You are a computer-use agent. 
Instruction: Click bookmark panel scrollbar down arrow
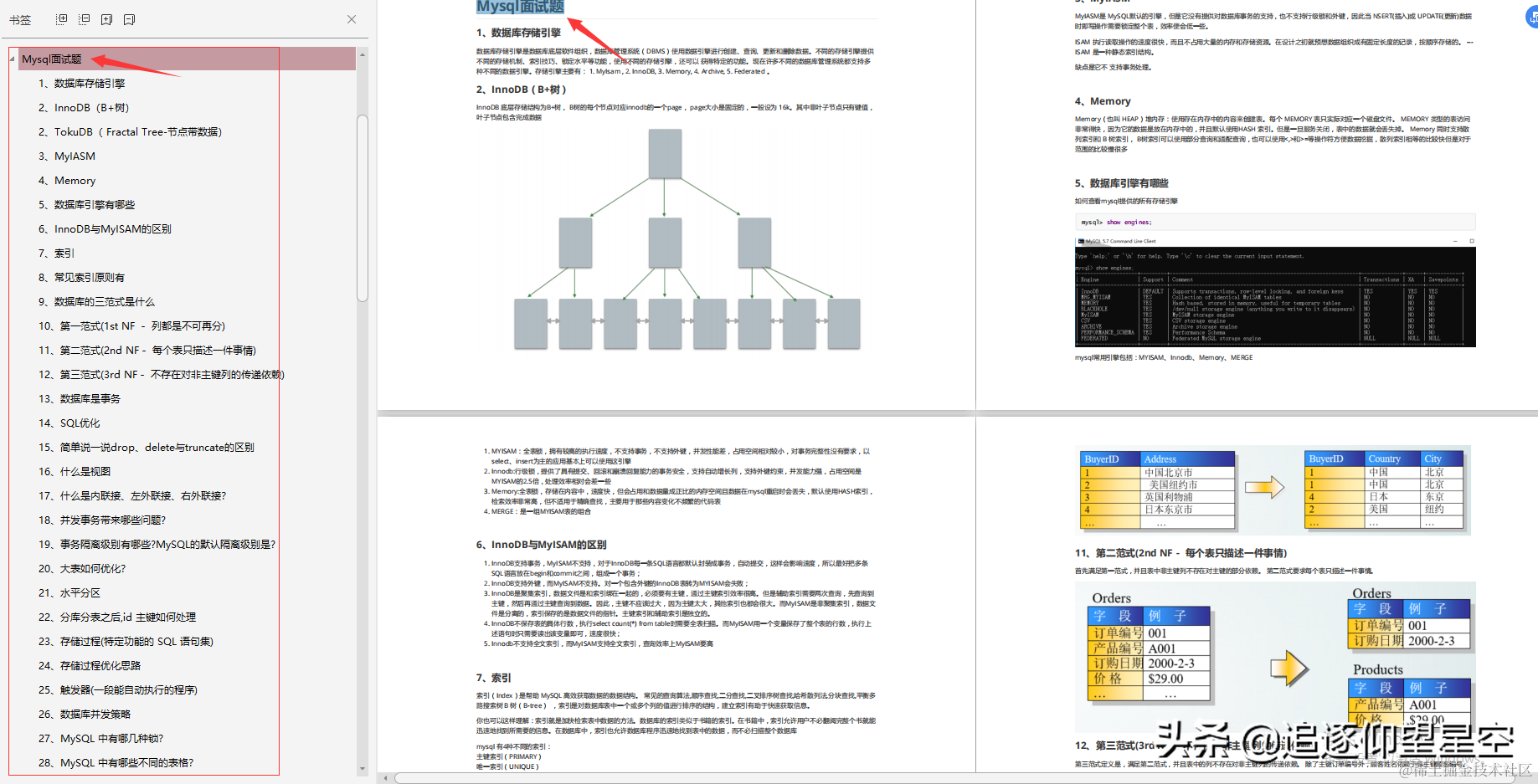tap(363, 768)
